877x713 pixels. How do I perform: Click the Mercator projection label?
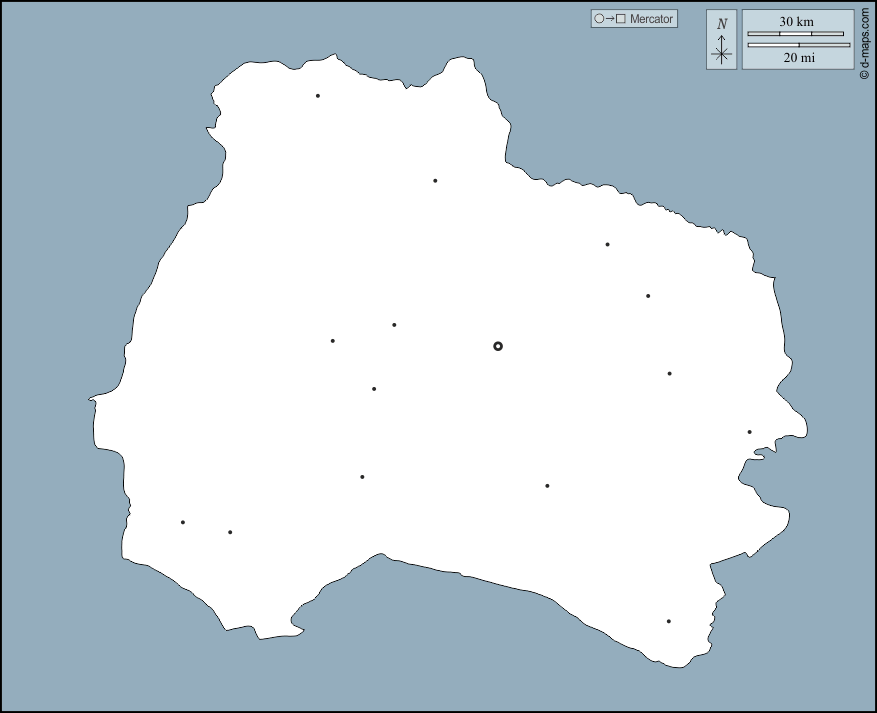pyautogui.click(x=651, y=19)
